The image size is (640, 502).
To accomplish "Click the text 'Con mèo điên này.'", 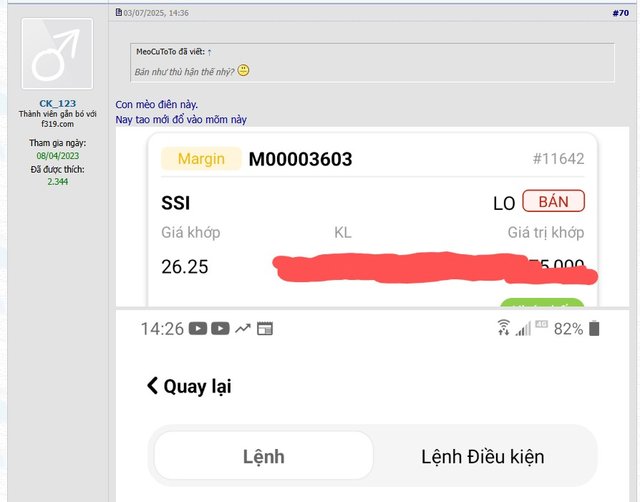I will tap(157, 104).
